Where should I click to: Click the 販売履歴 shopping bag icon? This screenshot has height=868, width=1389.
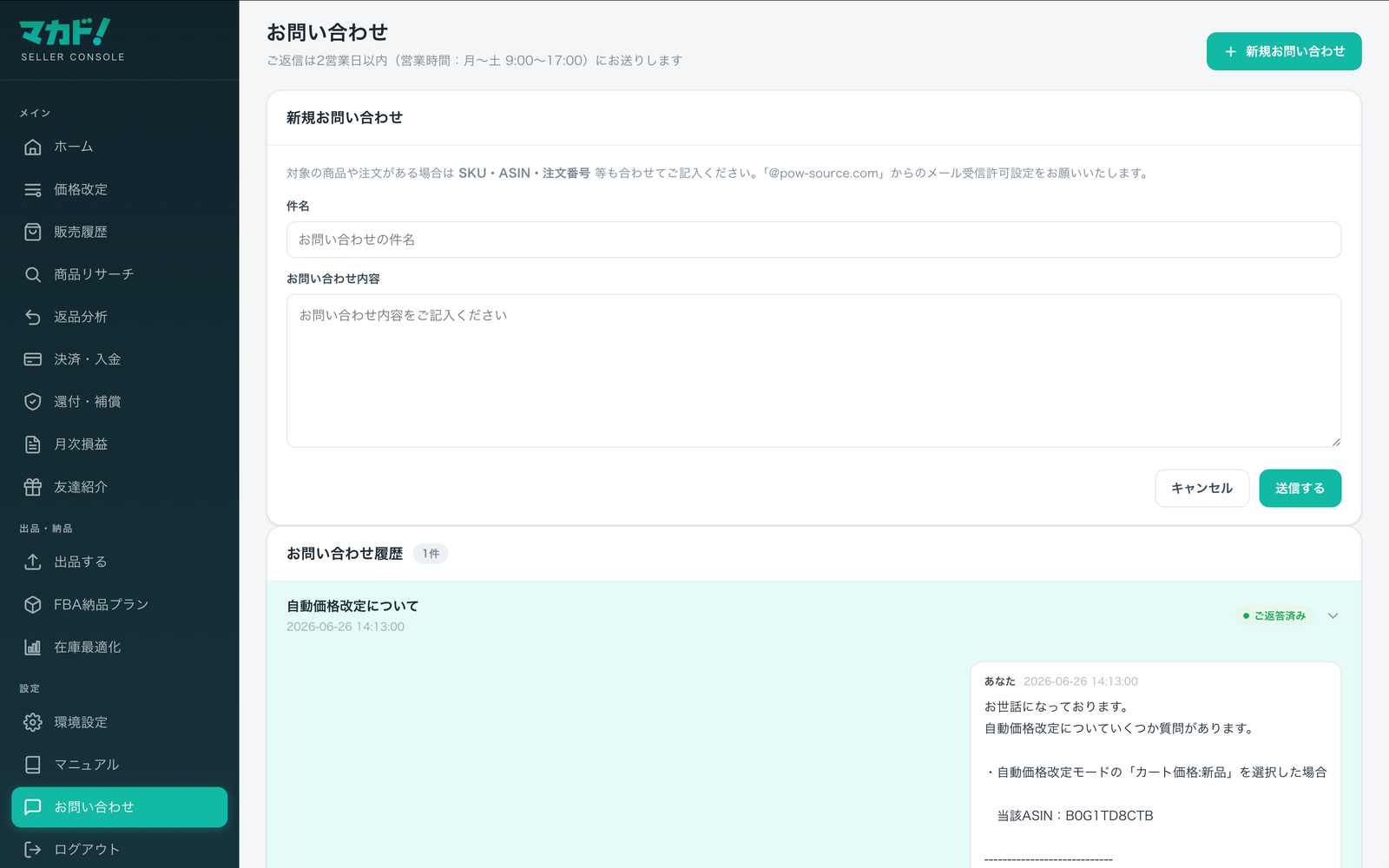pos(33,232)
